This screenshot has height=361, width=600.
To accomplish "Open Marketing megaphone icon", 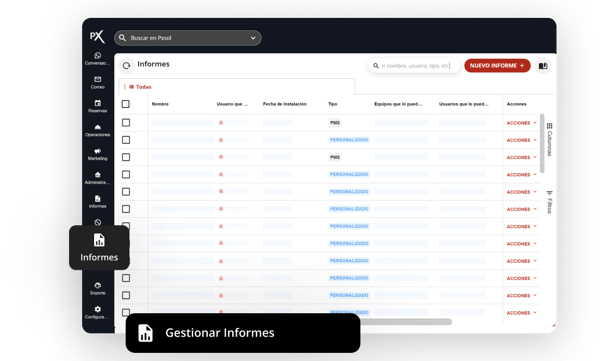I will 98,154.
